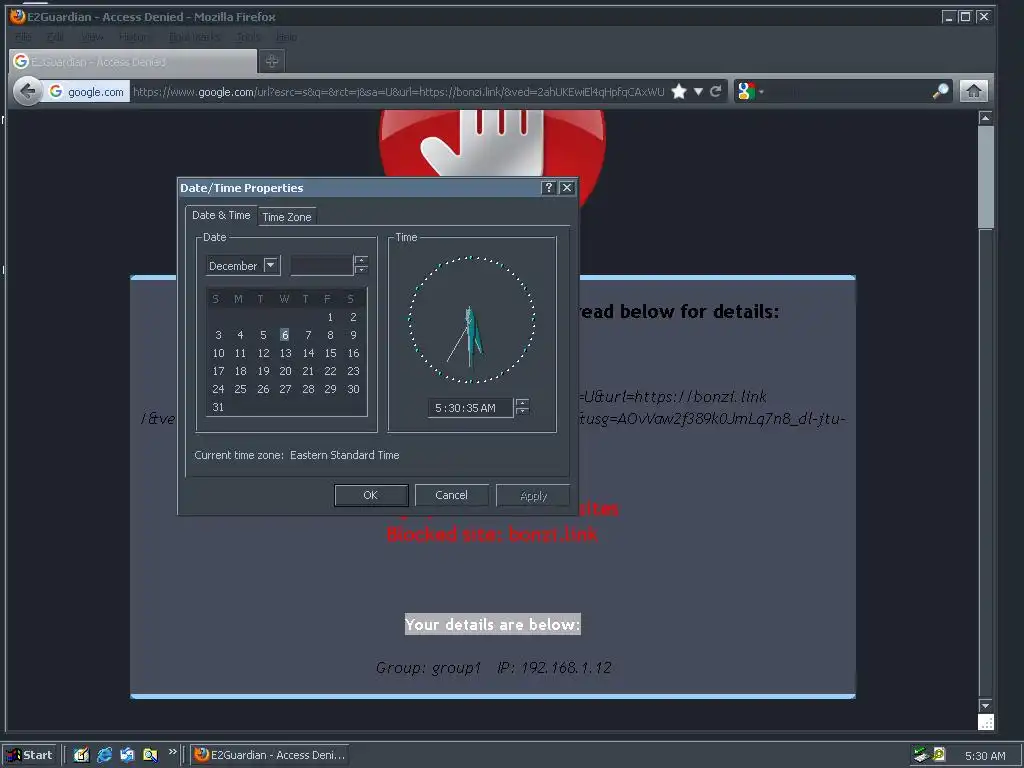Click the Firefox logo in the title bar
Screen dimensions: 1024x768
click(x=17, y=16)
